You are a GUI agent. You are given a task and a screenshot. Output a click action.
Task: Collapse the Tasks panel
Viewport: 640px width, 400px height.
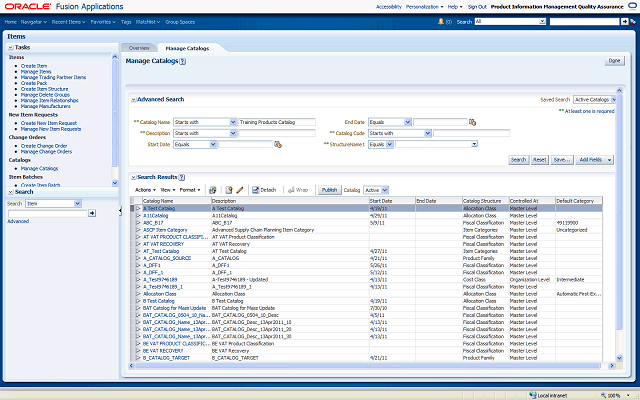point(10,47)
